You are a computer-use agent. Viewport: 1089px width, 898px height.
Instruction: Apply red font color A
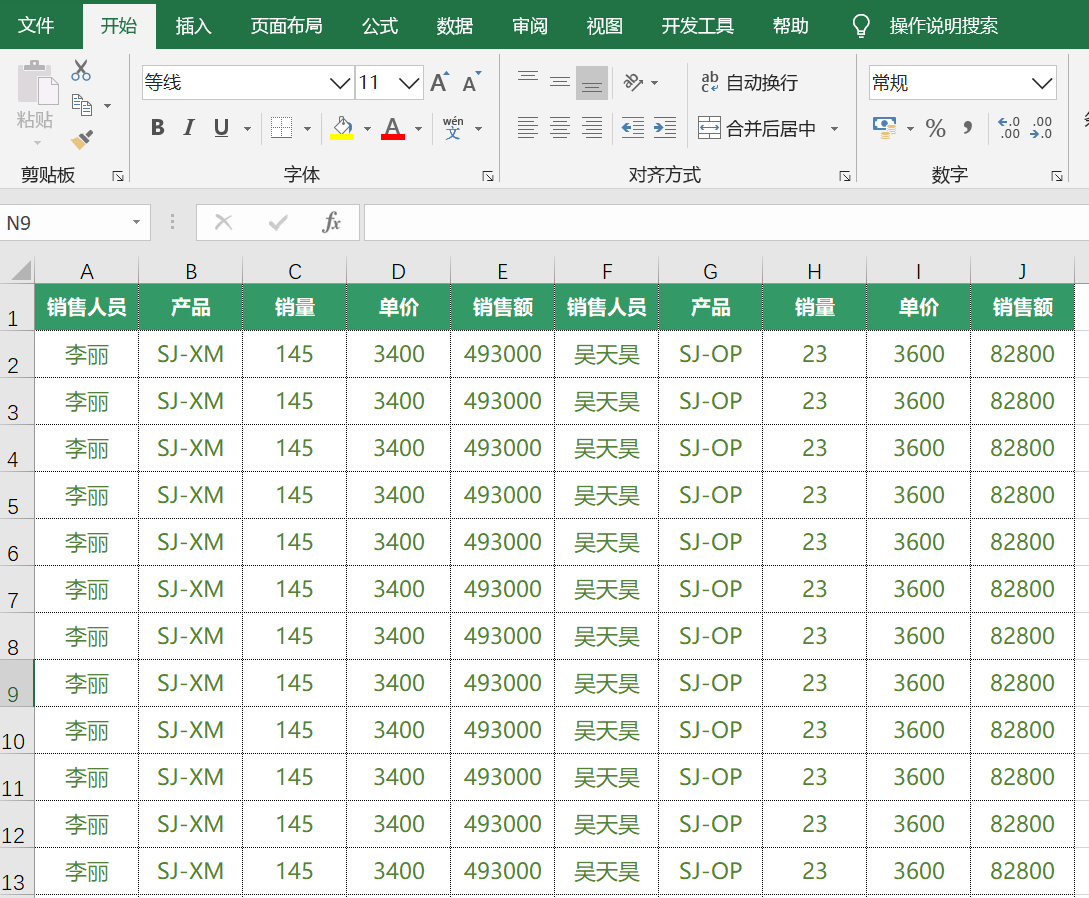click(x=392, y=128)
